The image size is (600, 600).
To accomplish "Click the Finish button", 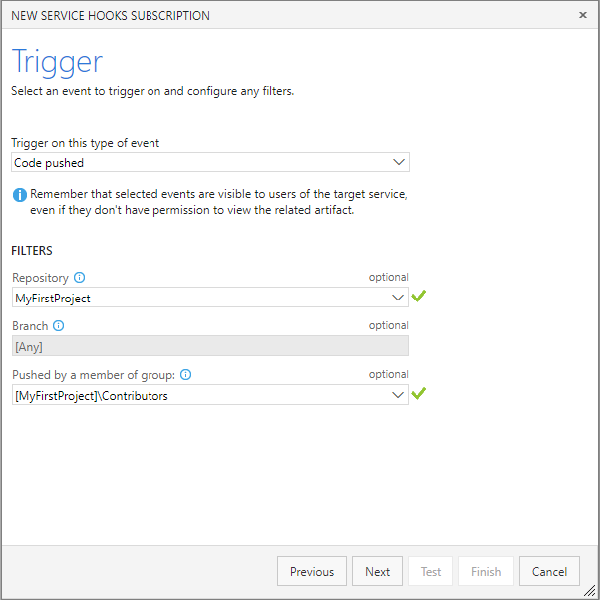I will (486, 571).
